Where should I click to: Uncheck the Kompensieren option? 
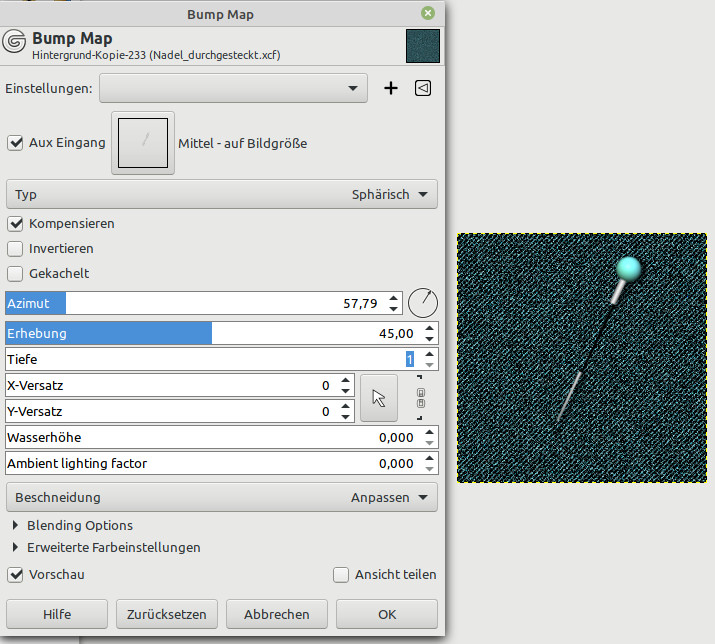coord(15,224)
